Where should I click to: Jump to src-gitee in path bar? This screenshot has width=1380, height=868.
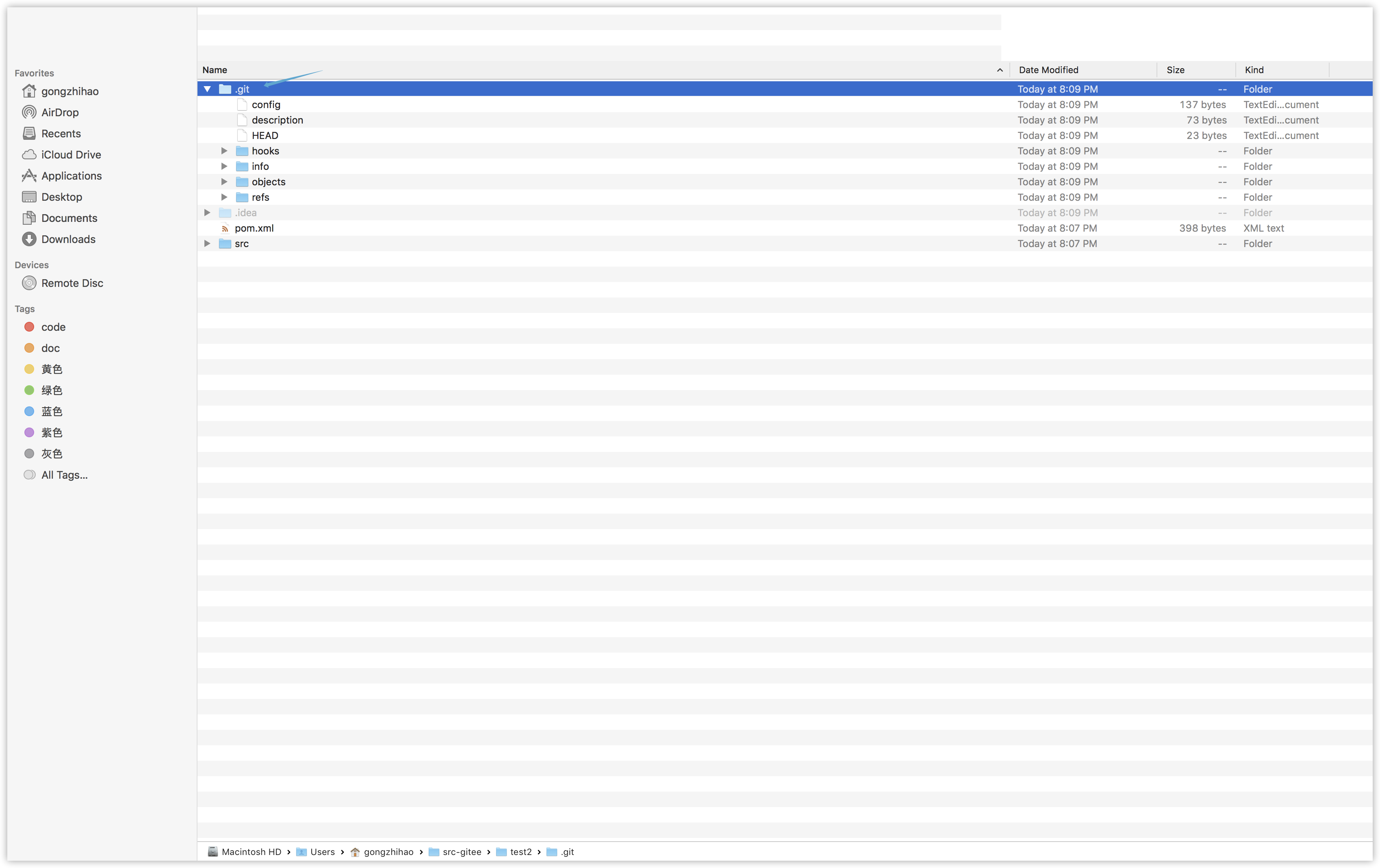point(461,852)
